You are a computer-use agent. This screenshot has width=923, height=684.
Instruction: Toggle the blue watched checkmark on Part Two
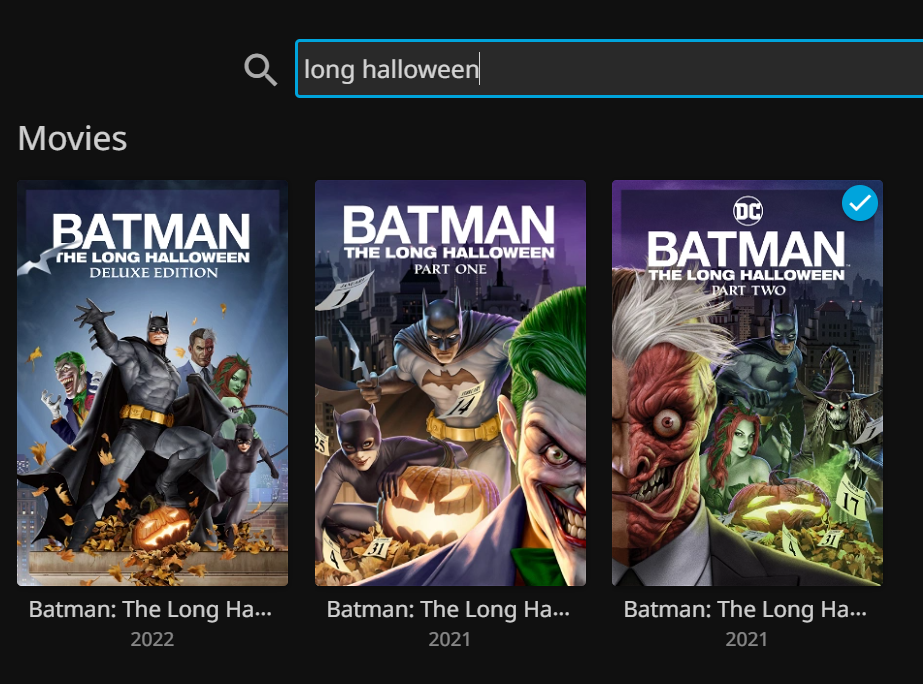[859, 204]
